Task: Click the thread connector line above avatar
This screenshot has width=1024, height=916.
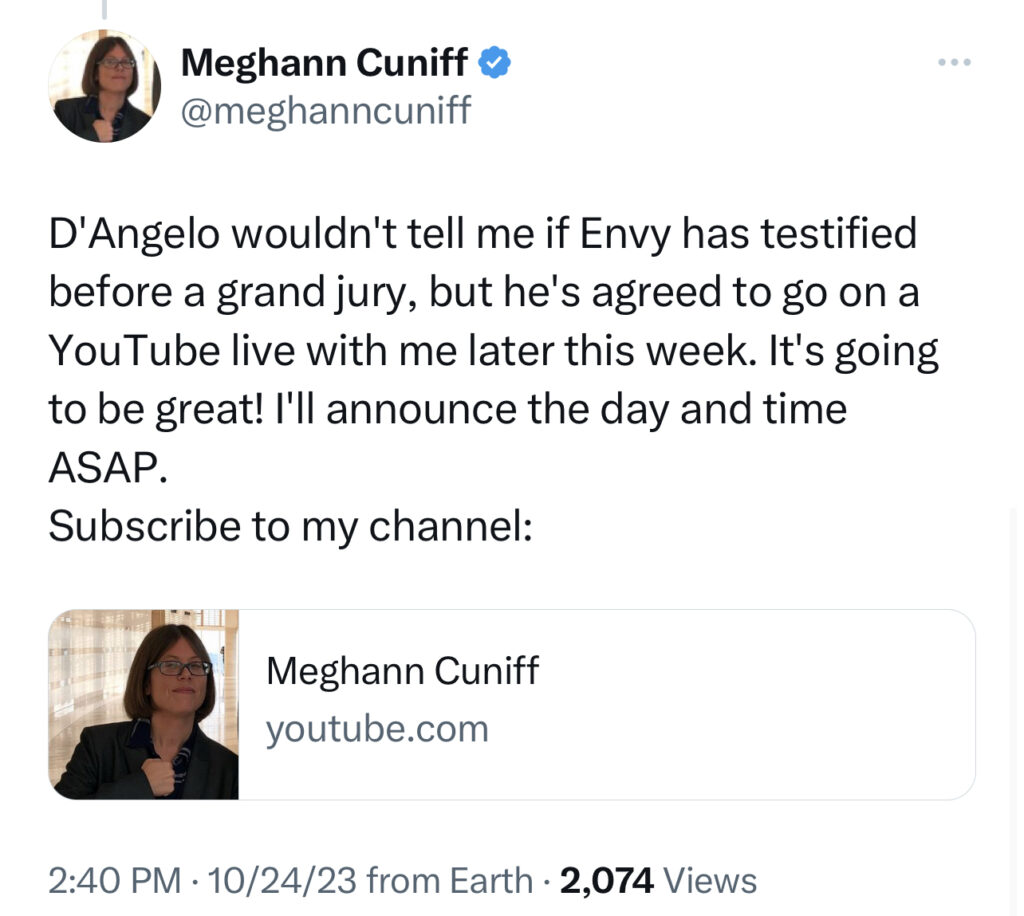Action: click(x=104, y=8)
